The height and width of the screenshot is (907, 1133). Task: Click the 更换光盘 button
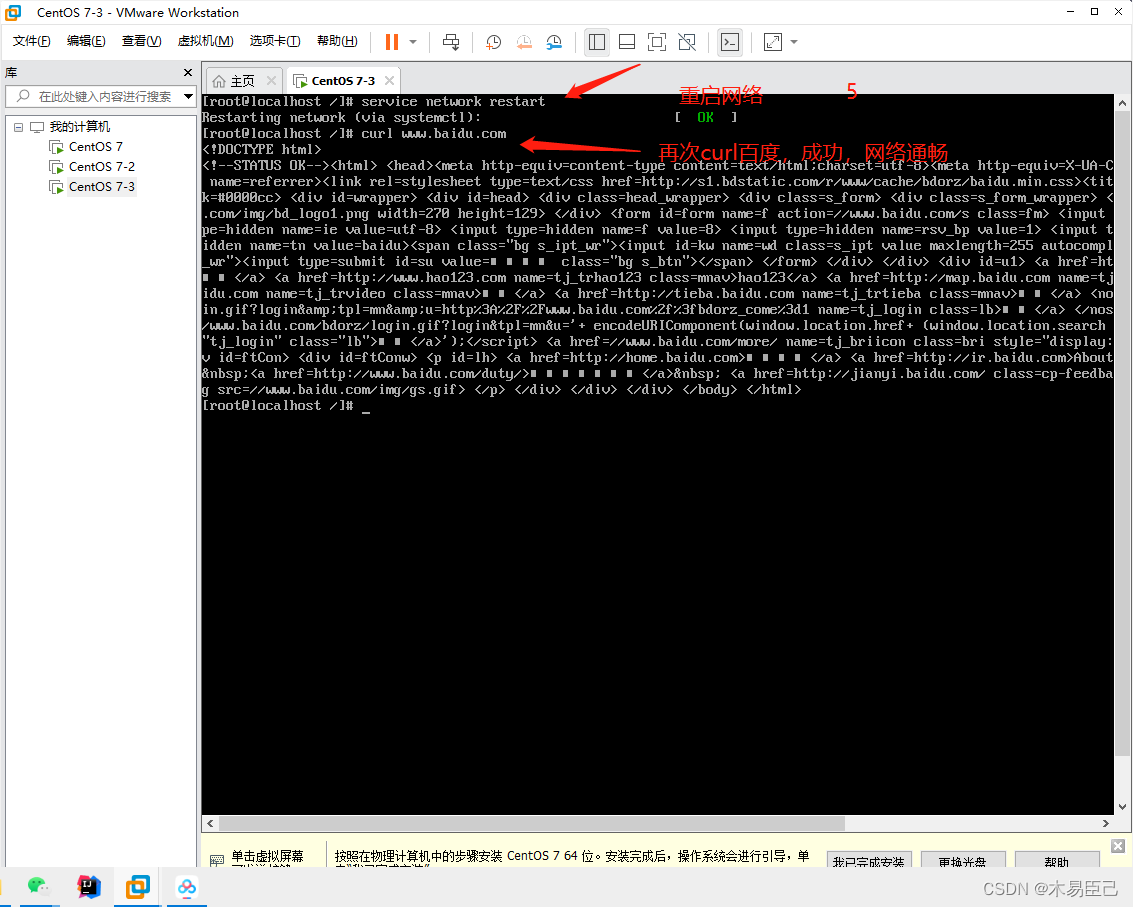[962, 860]
